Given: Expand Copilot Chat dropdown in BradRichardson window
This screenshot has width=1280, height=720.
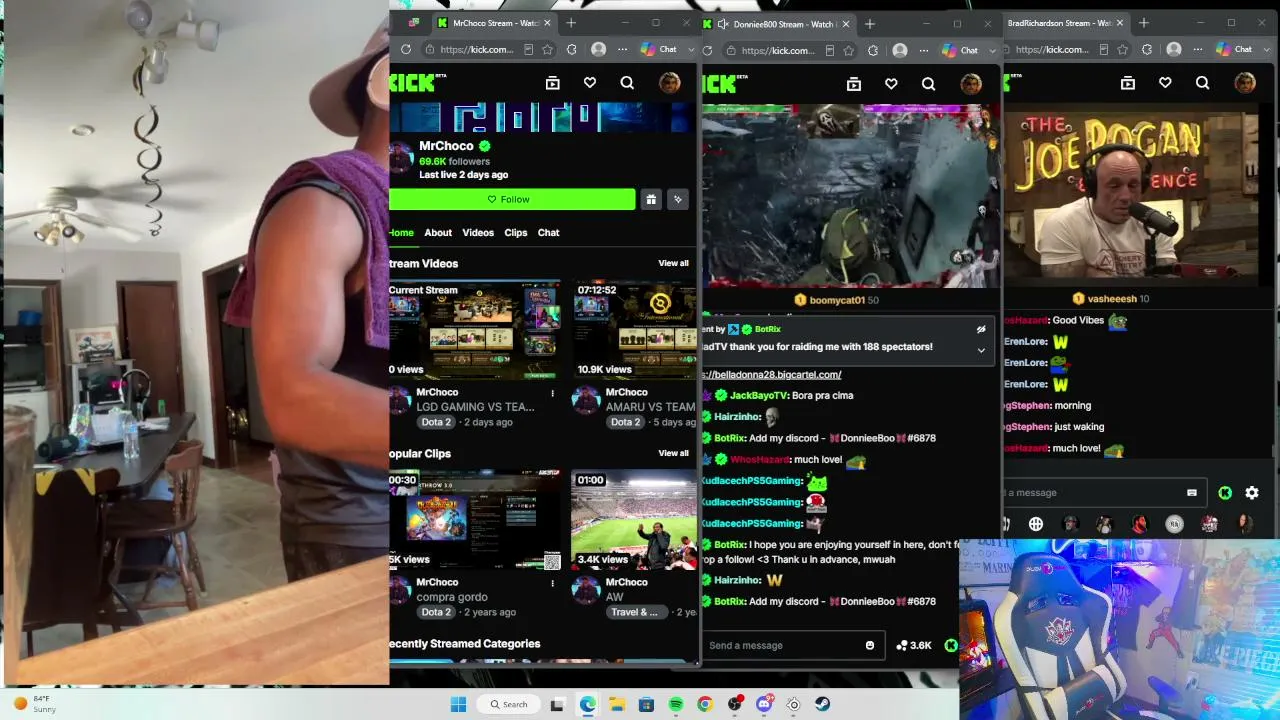Looking at the screenshot, I should point(1265,49).
